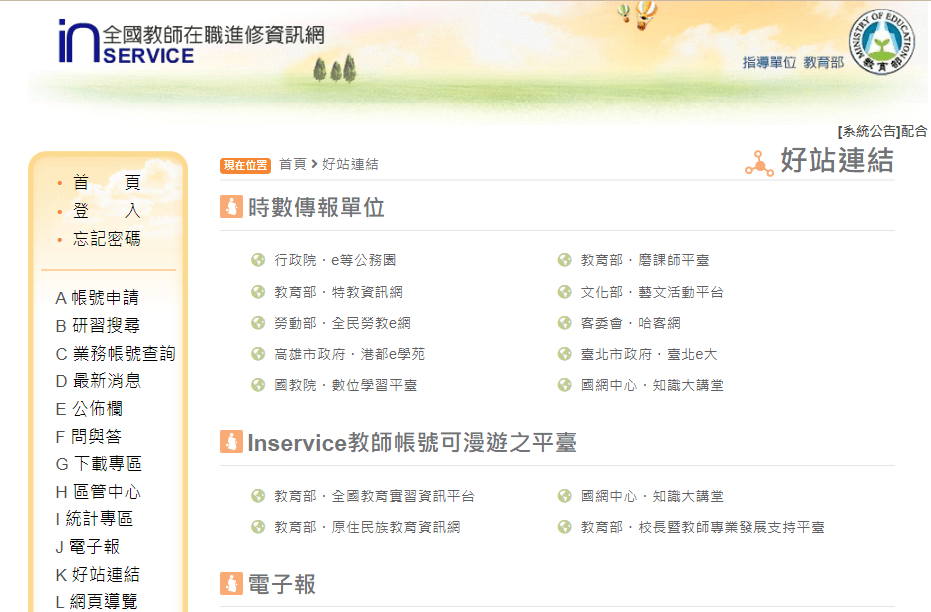The image size is (931, 612).
Task: Open the 客委會．哈客網 link
Action: tap(631, 323)
